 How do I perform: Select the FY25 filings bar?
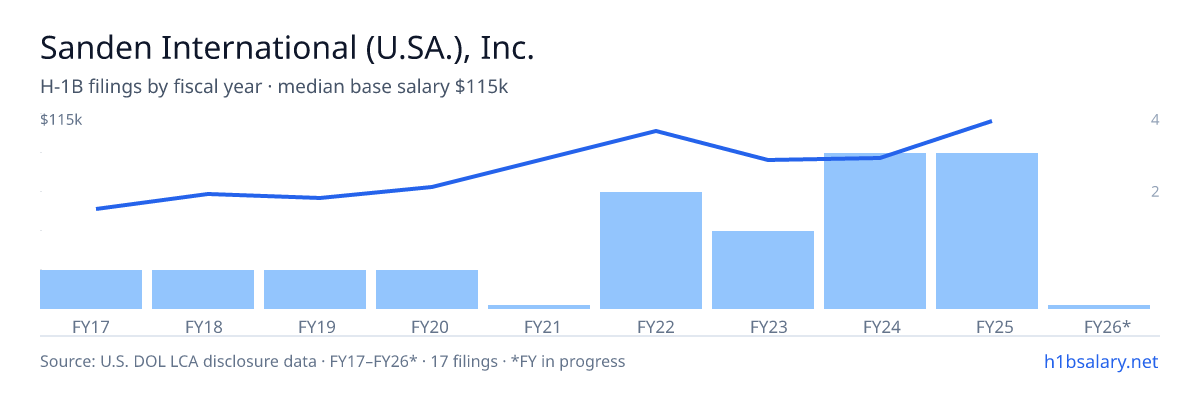tap(987, 231)
